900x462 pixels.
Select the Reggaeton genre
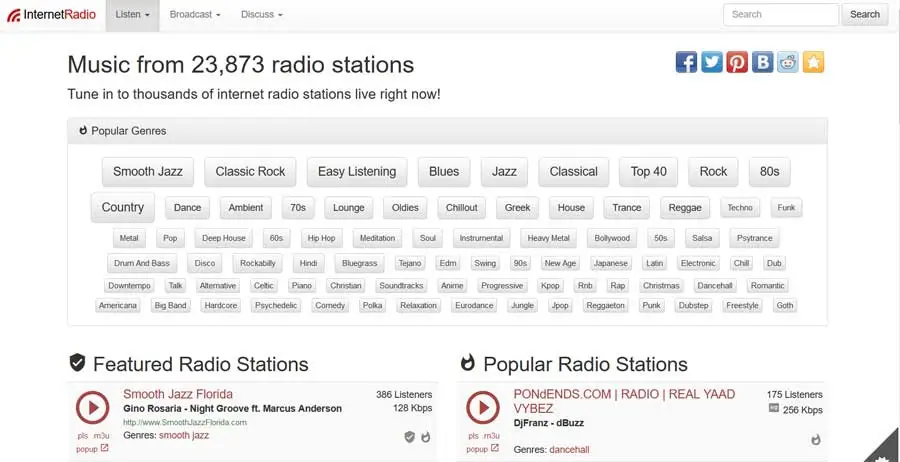(606, 305)
